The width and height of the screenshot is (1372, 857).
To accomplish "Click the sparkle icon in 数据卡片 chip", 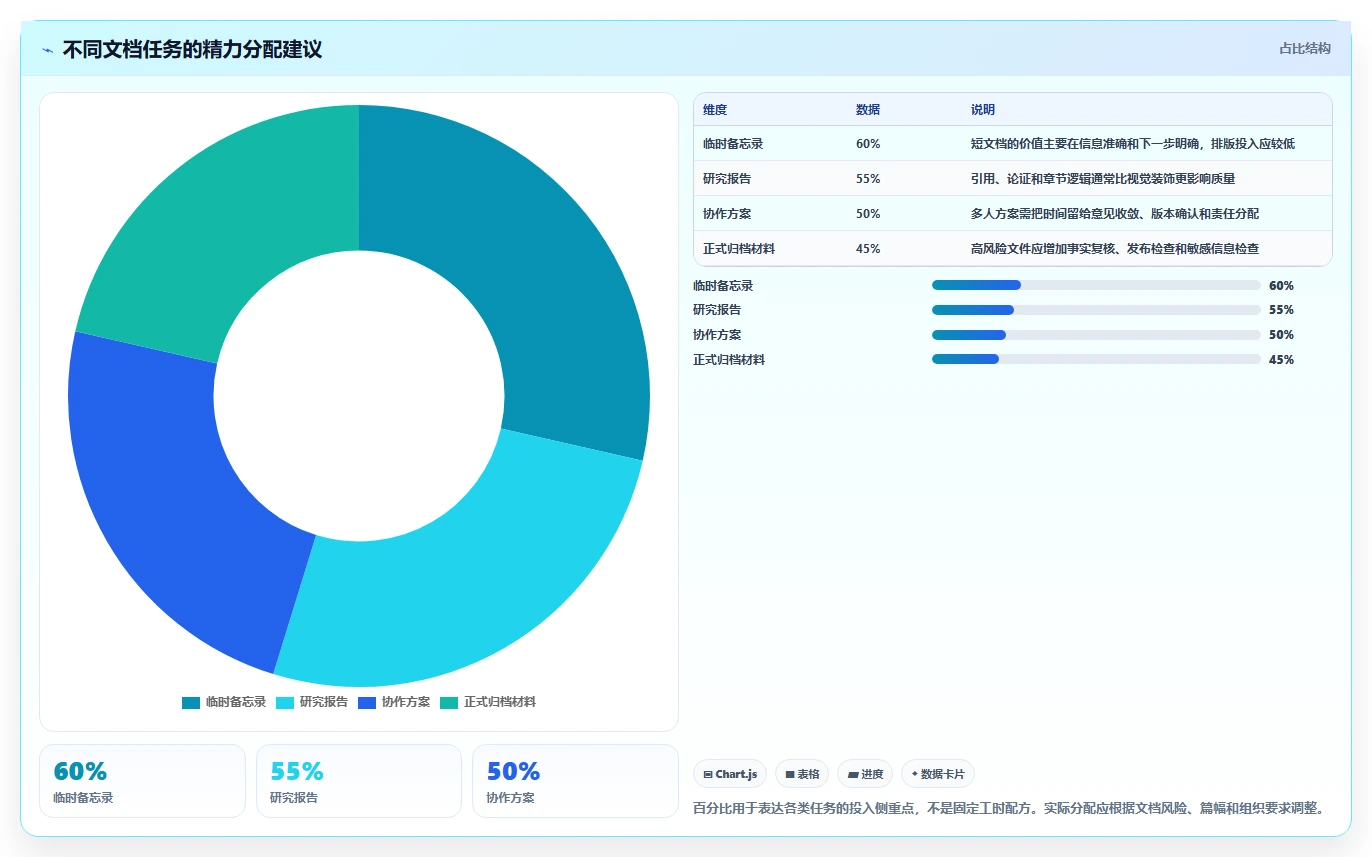I will coord(915,774).
